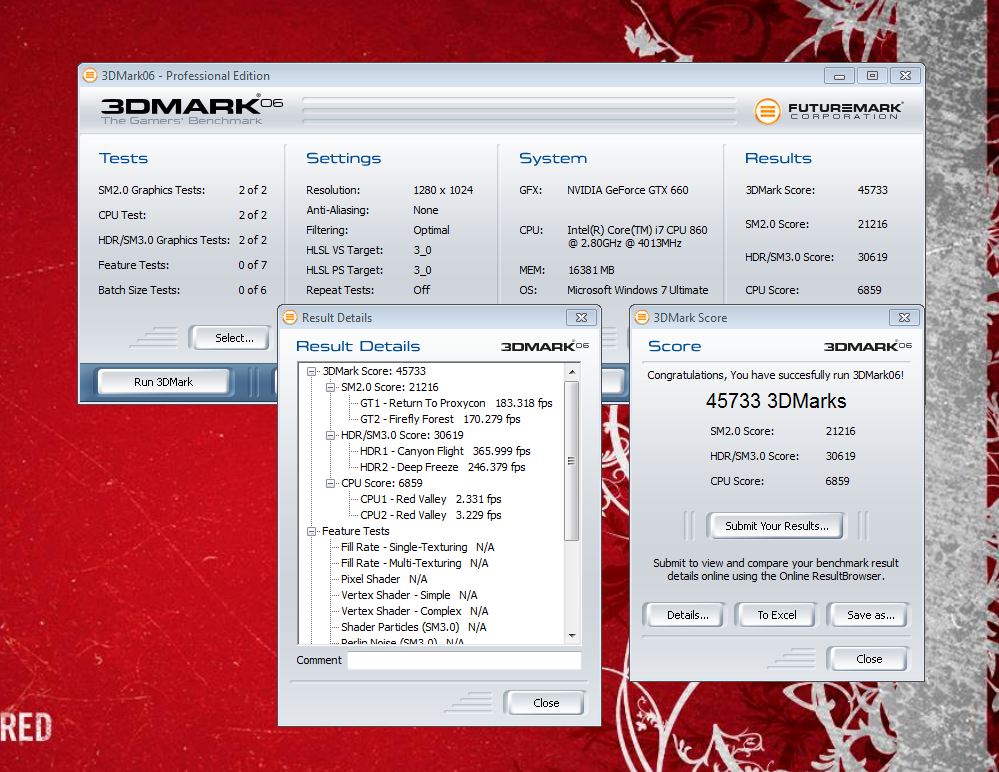Collapse the SM2.0 Score: 21216 node
The image size is (999, 772).
click(330, 387)
